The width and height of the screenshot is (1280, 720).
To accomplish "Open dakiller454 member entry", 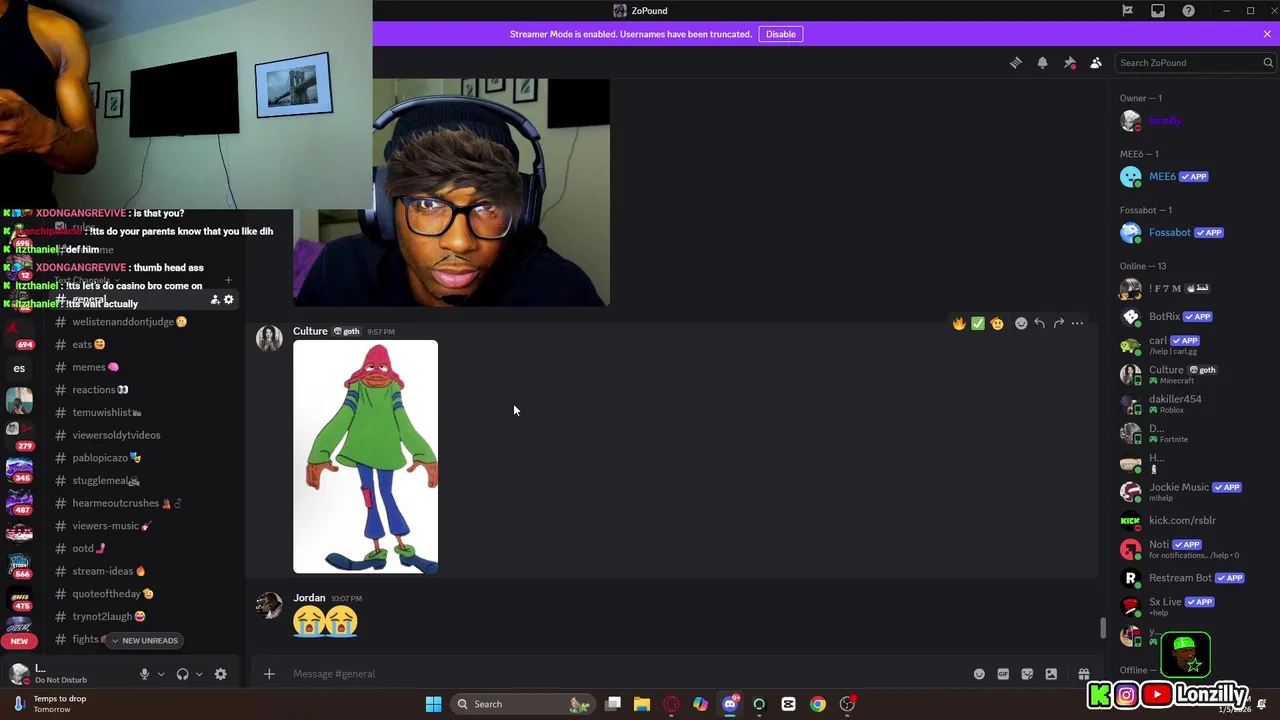I will (x=1194, y=404).
